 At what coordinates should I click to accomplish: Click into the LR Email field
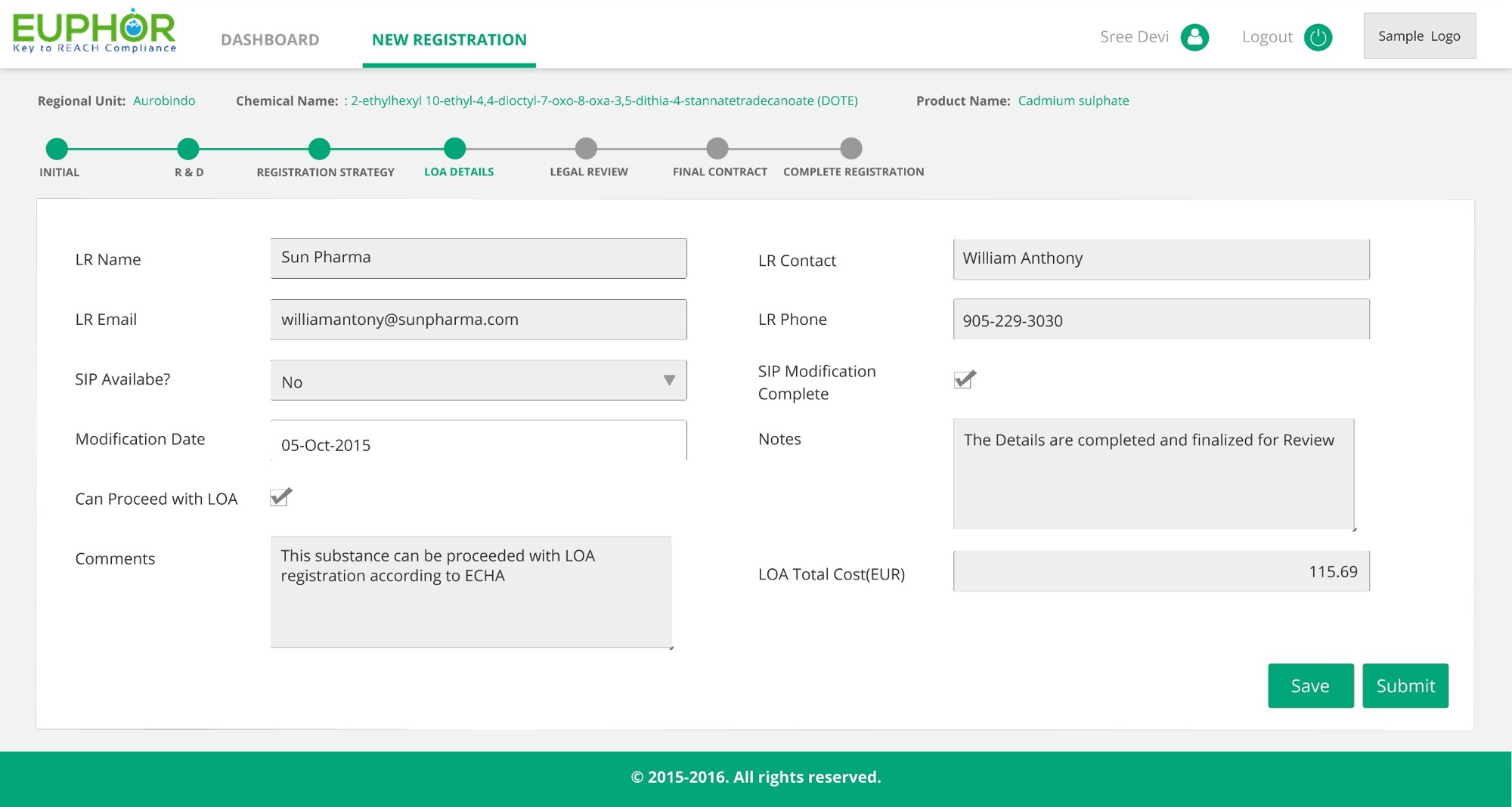[x=479, y=320]
